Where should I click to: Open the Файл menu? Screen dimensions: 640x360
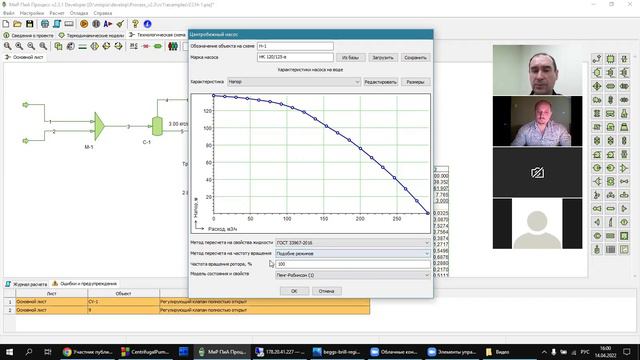(x=9, y=13)
